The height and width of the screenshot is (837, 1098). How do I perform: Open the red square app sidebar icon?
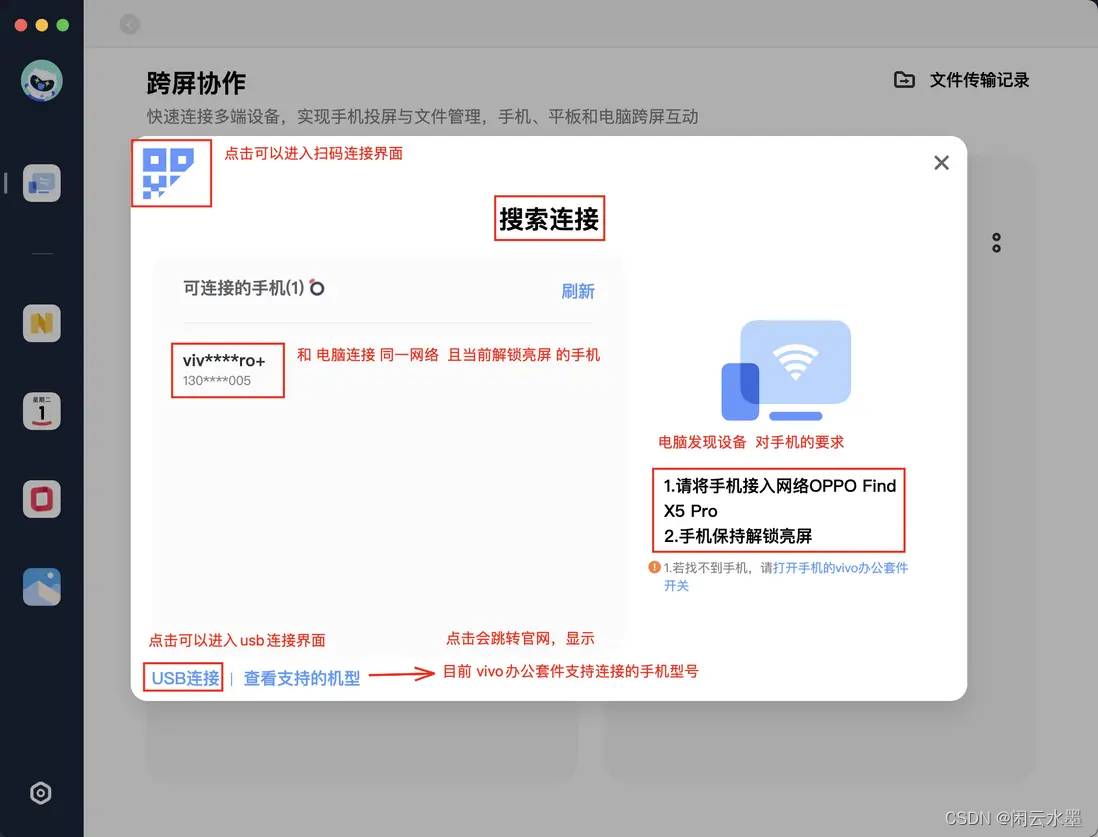pos(41,499)
